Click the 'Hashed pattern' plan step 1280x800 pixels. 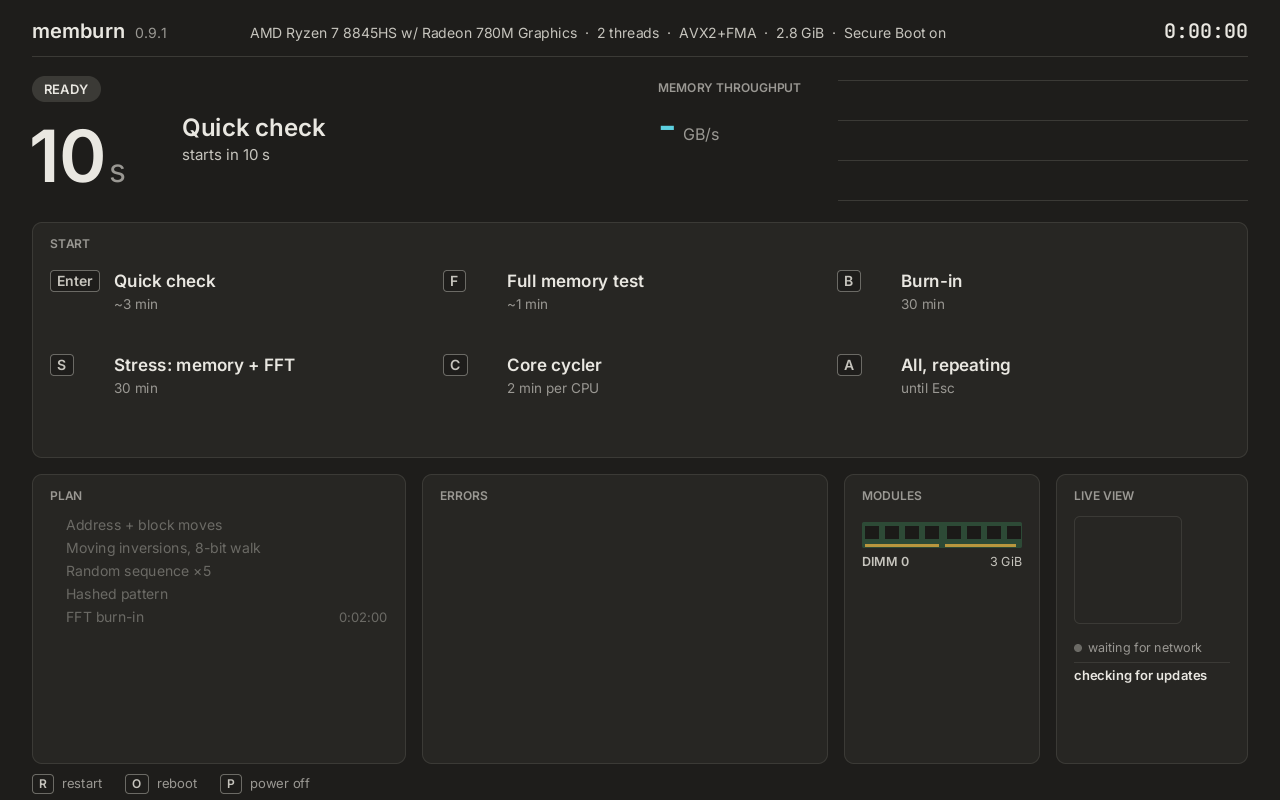coord(117,594)
